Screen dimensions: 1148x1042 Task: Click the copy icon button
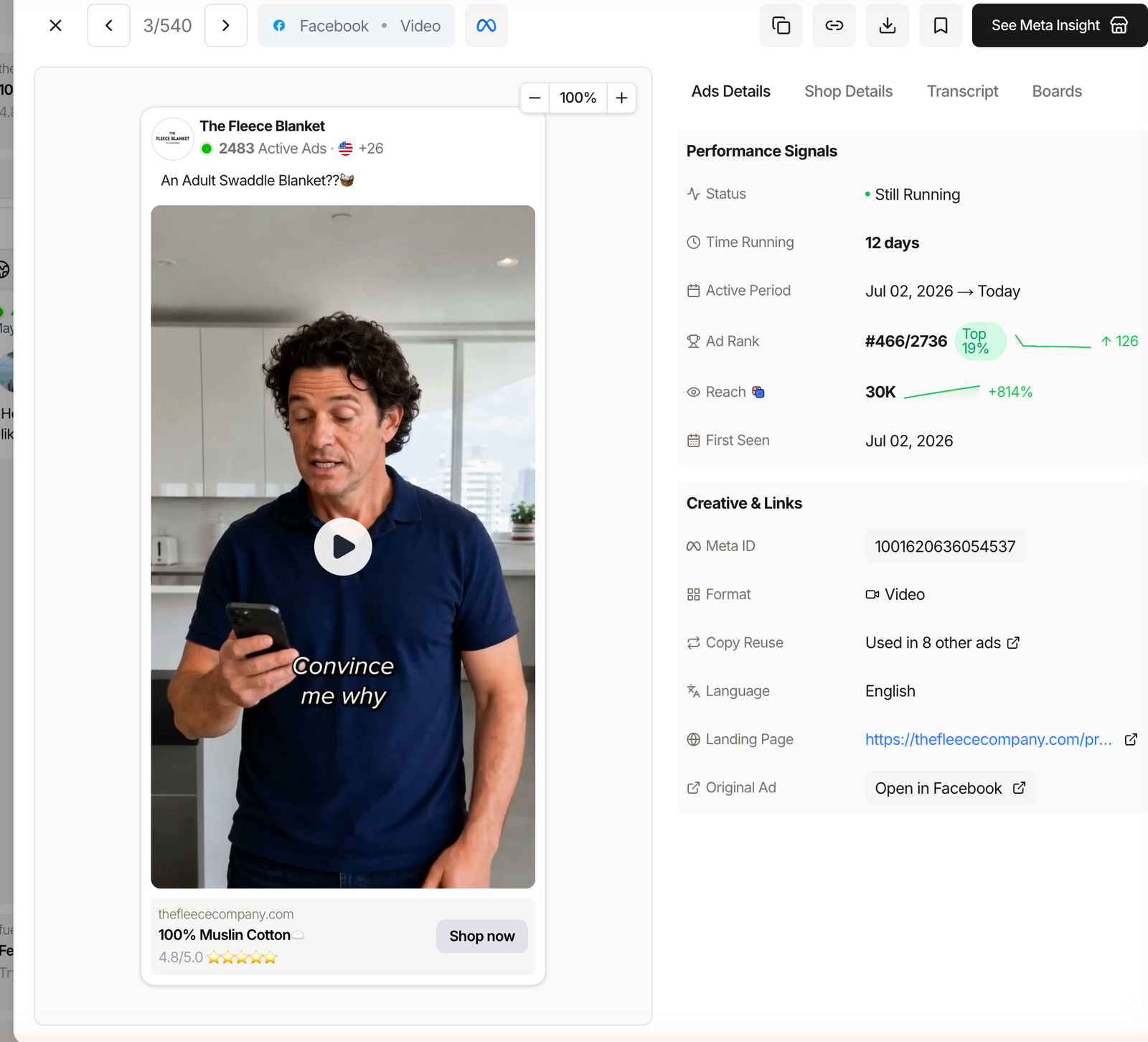coord(781,26)
